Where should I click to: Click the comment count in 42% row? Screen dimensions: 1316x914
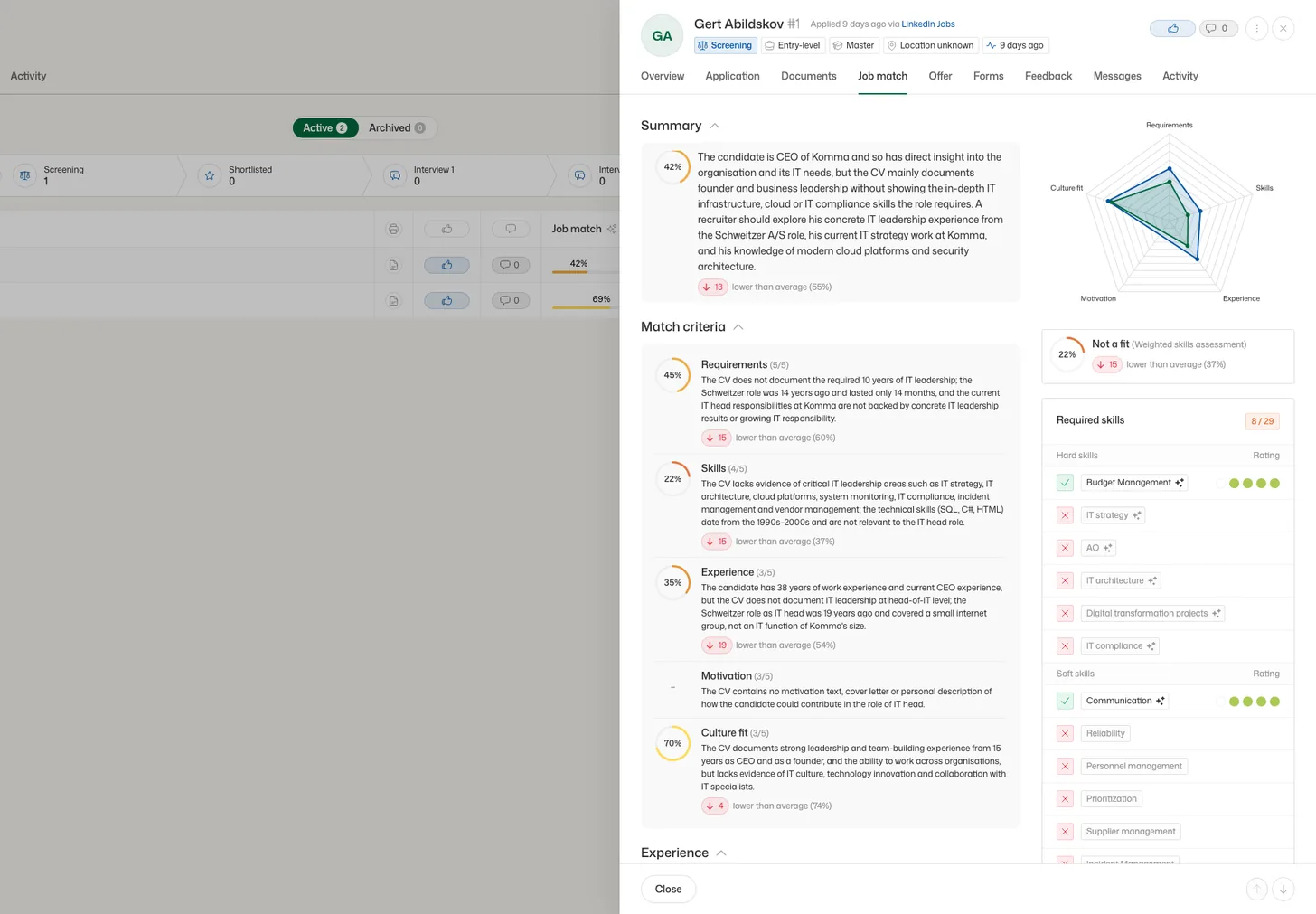[x=510, y=265]
